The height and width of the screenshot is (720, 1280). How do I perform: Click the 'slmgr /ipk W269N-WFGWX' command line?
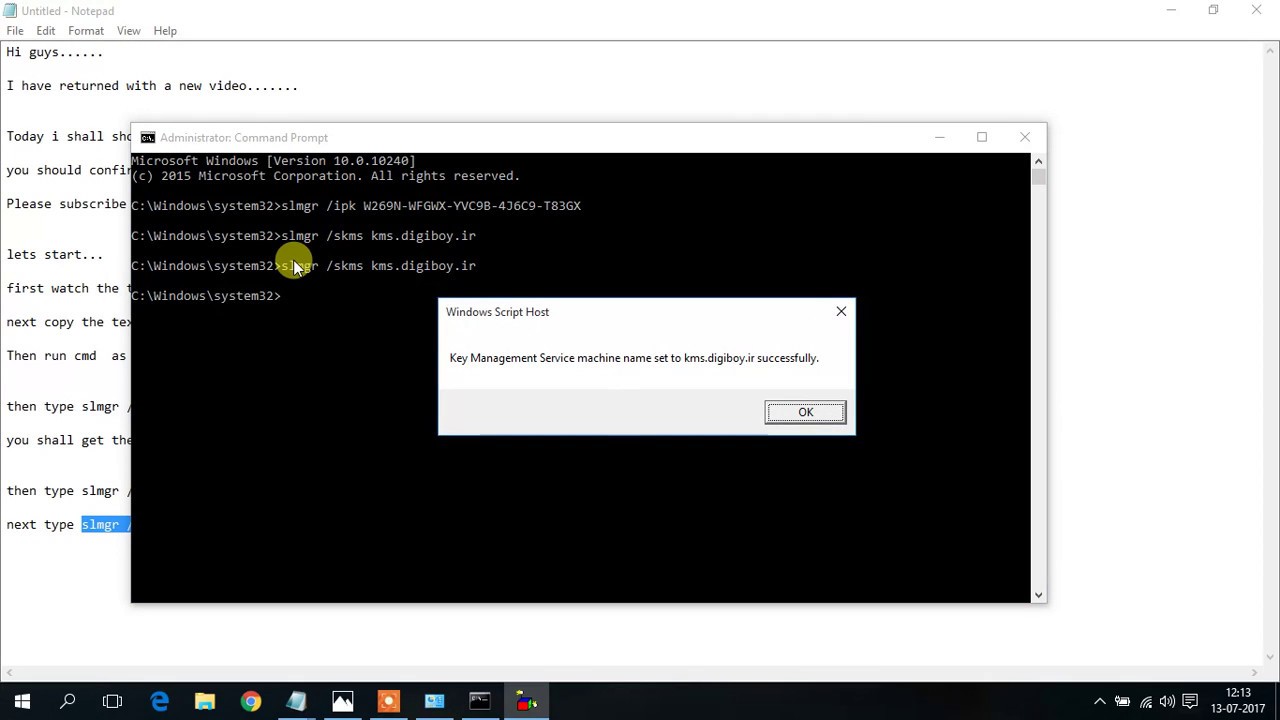click(431, 206)
